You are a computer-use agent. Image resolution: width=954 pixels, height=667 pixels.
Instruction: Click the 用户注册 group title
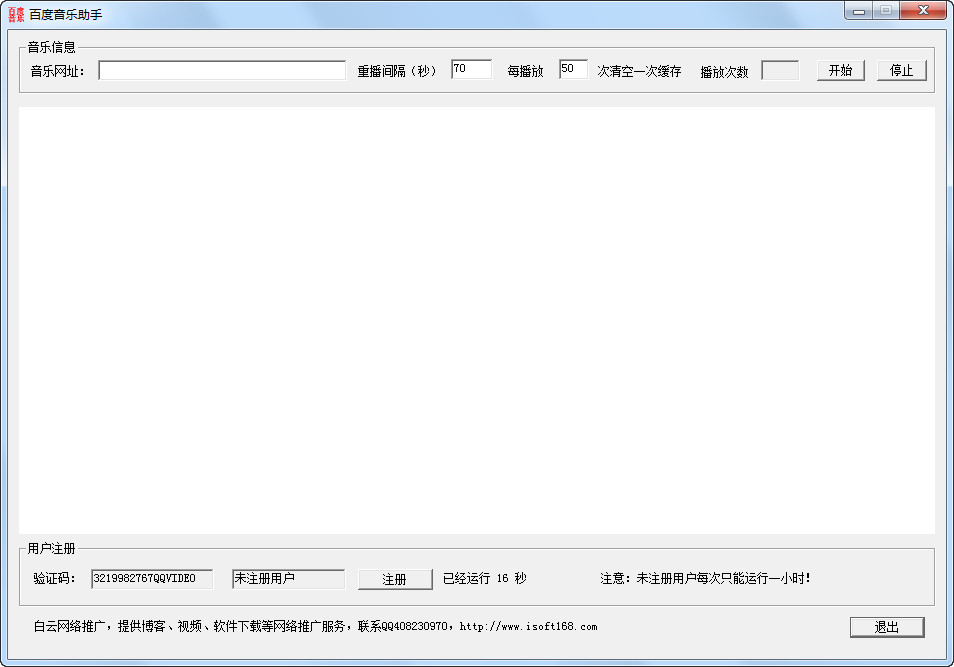(51, 548)
